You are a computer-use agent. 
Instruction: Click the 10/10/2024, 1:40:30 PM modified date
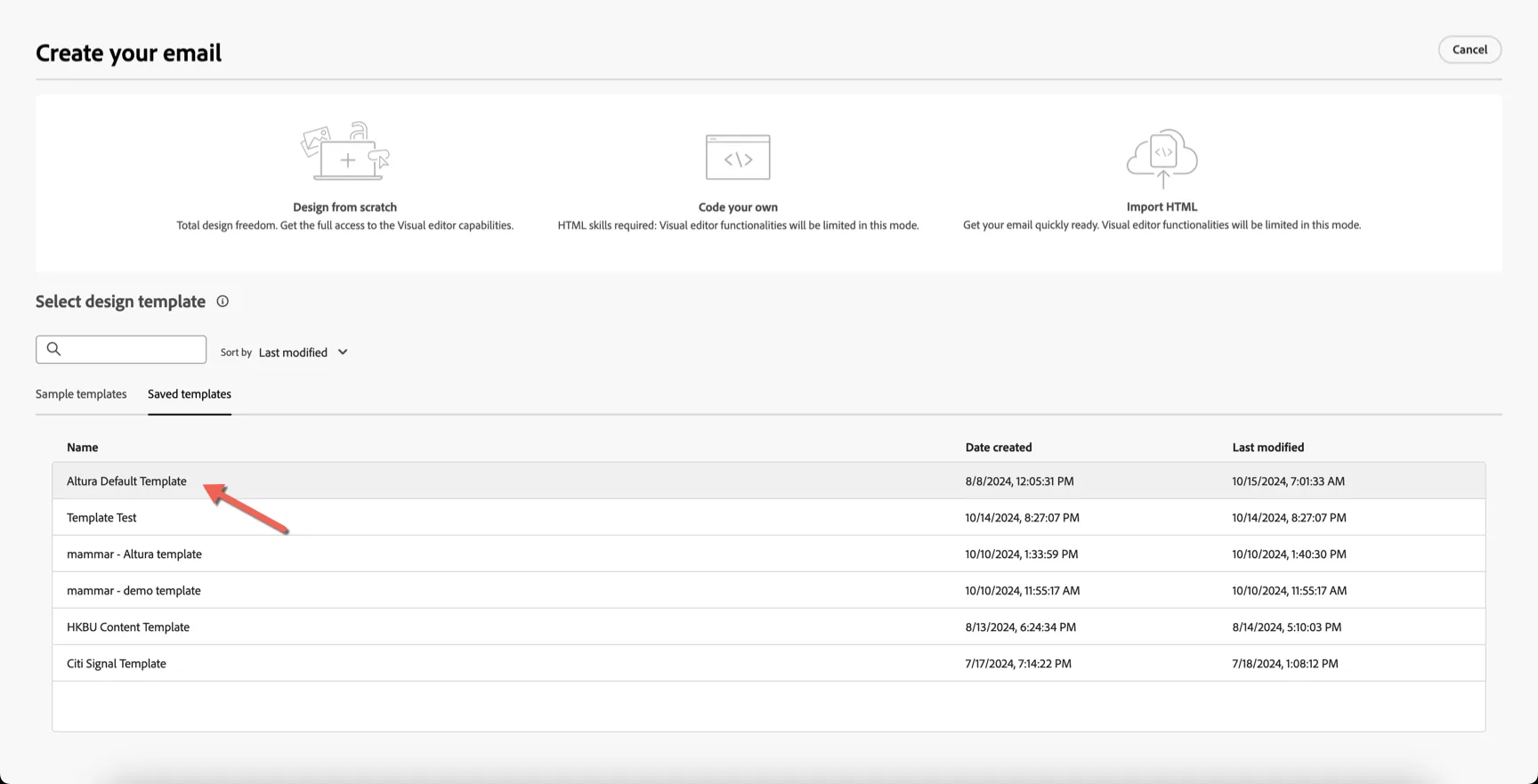[x=1290, y=554]
